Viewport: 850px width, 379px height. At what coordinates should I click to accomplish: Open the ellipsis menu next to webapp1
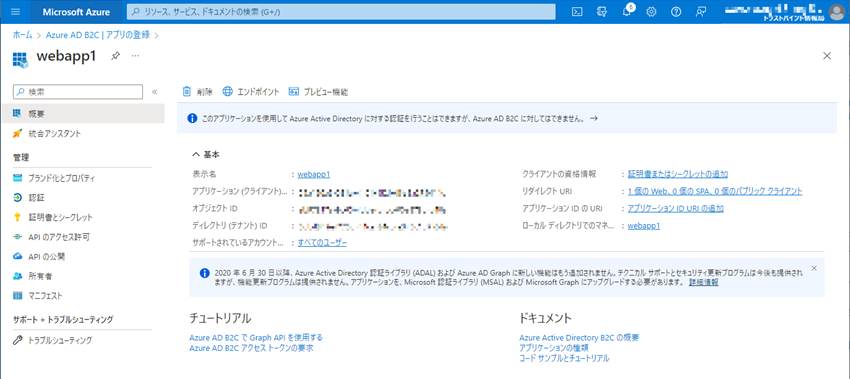tap(136, 56)
